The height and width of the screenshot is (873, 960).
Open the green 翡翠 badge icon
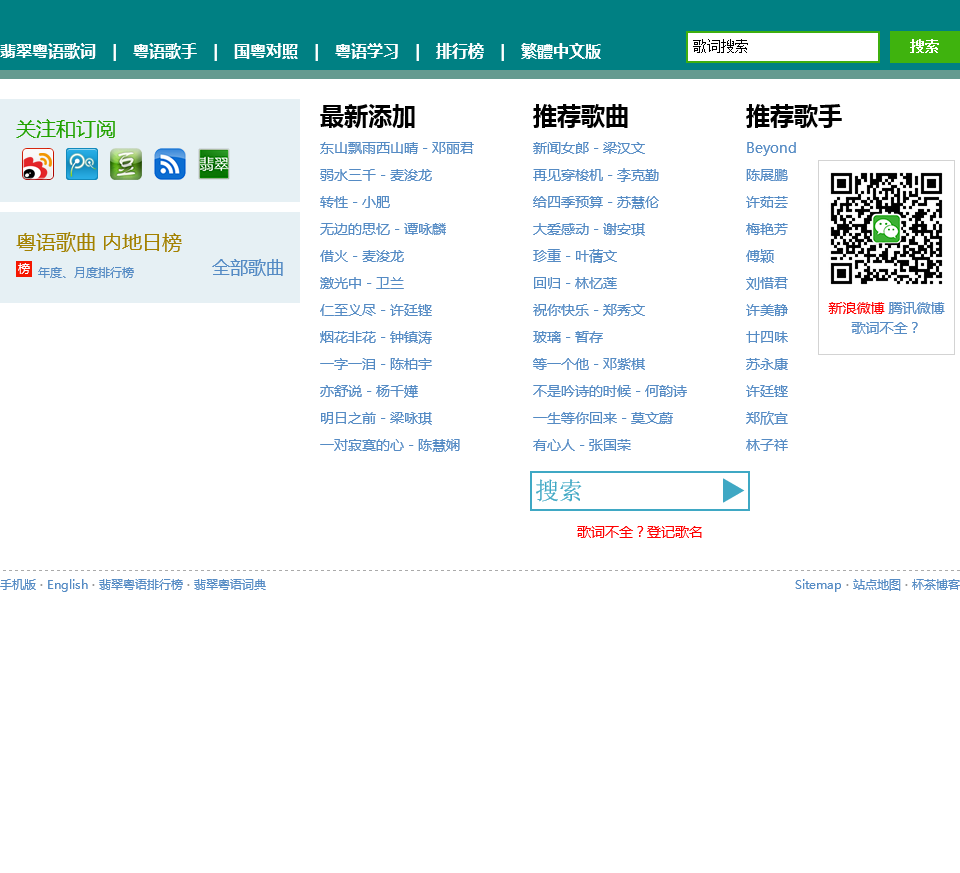pyautogui.click(x=214, y=164)
